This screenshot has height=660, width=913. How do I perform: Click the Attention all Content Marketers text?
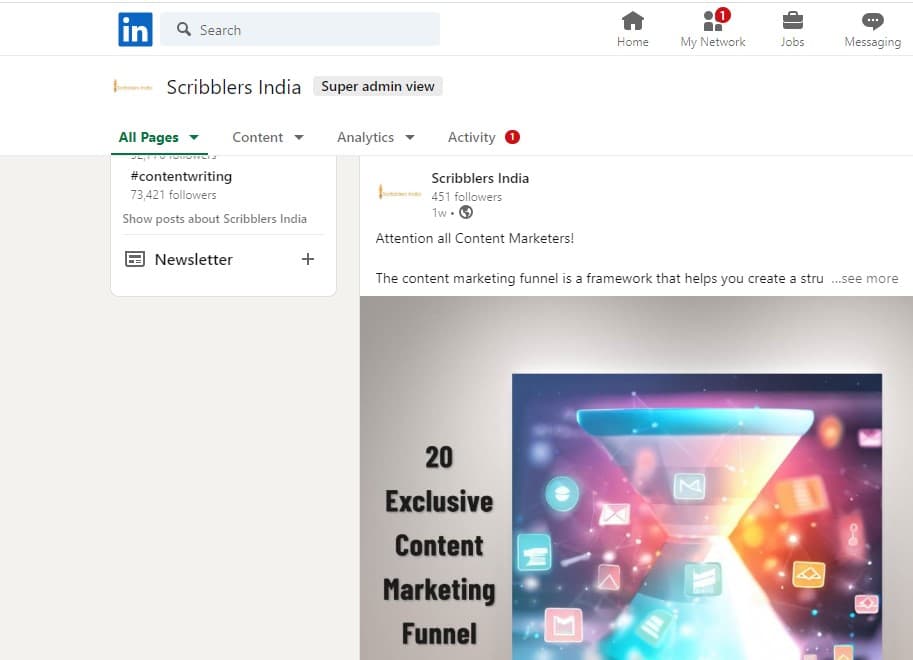(475, 238)
